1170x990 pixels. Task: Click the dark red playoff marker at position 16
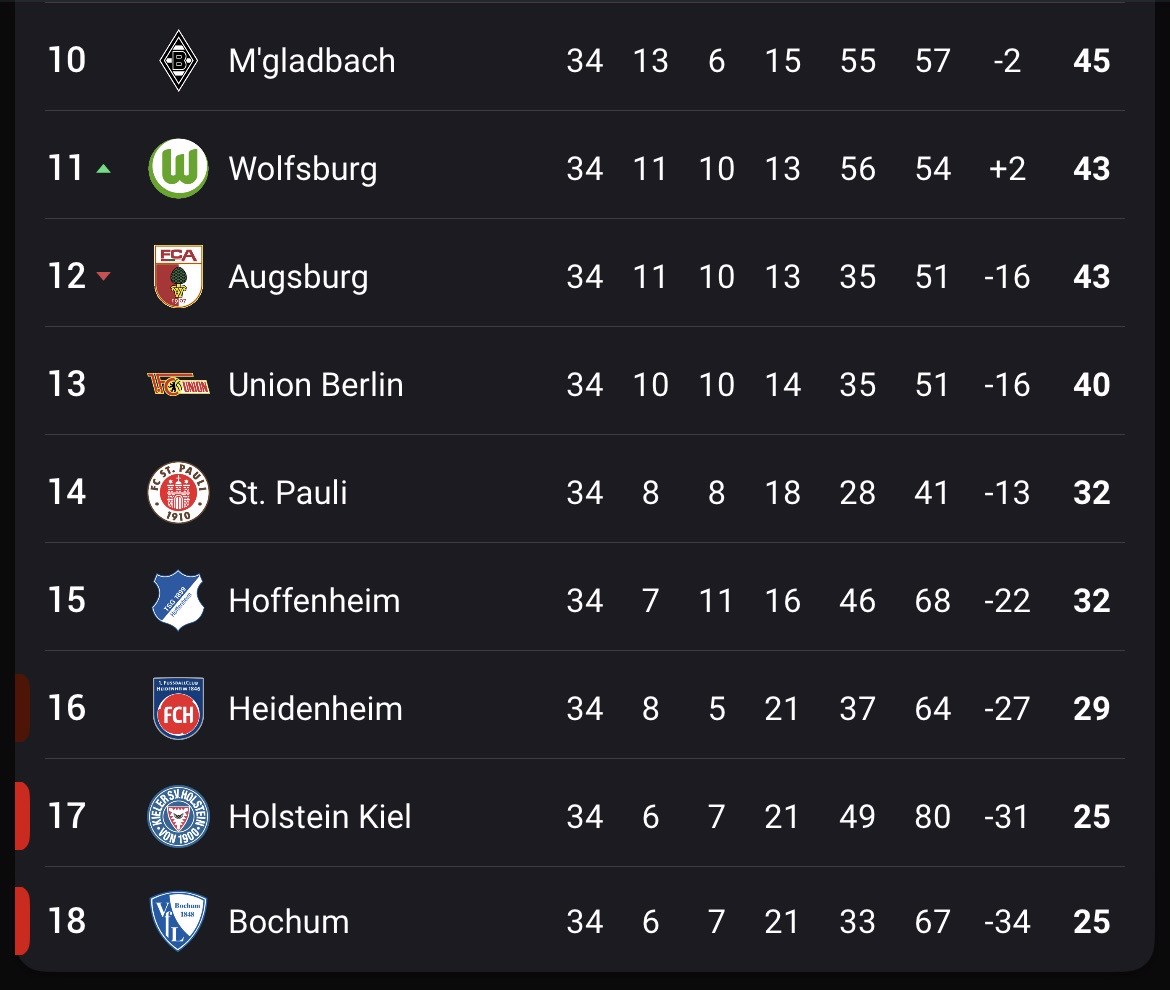22,708
